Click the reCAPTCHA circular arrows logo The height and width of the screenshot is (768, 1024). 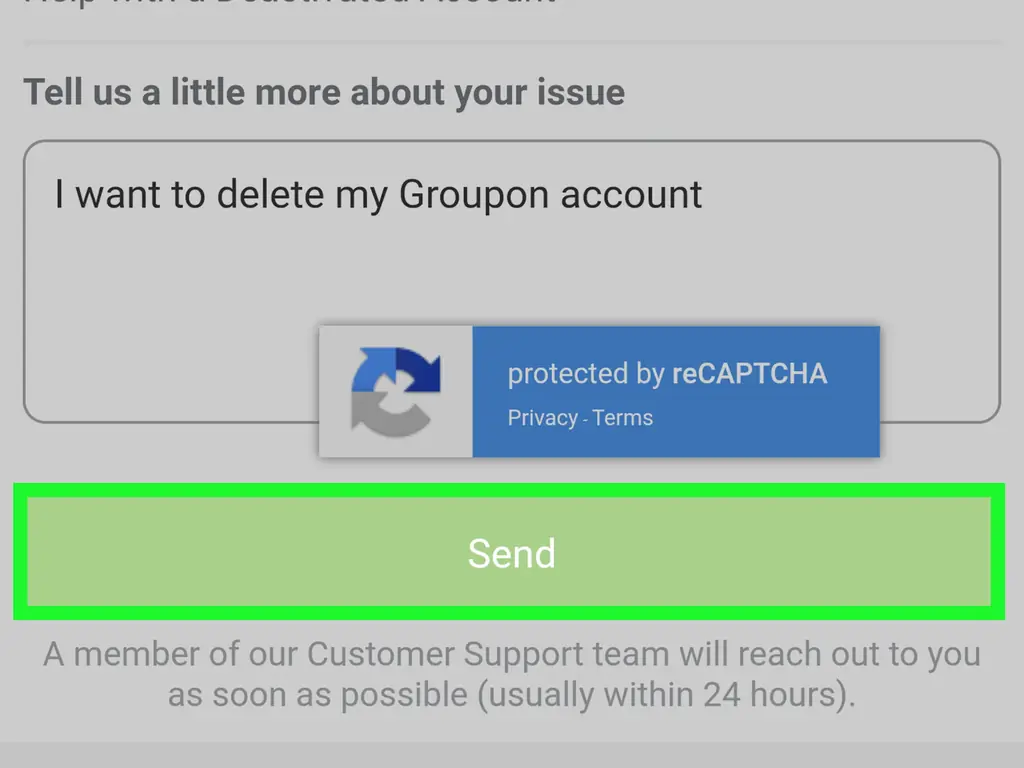397,390
